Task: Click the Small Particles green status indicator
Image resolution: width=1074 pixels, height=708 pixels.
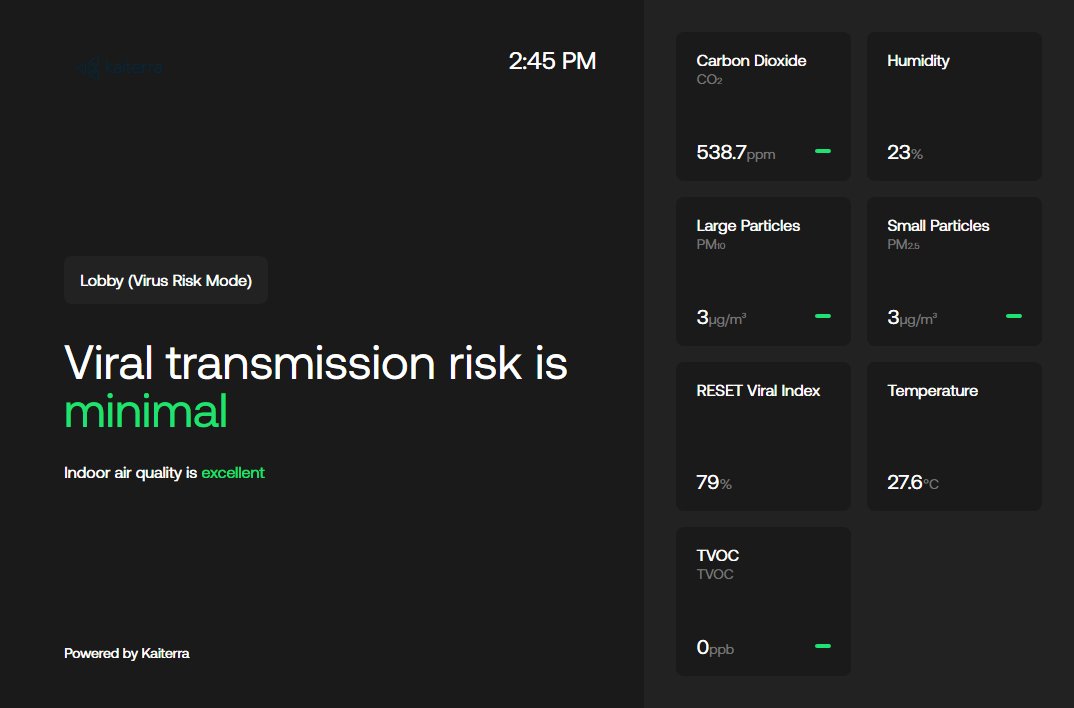Action: click(1014, 316)
